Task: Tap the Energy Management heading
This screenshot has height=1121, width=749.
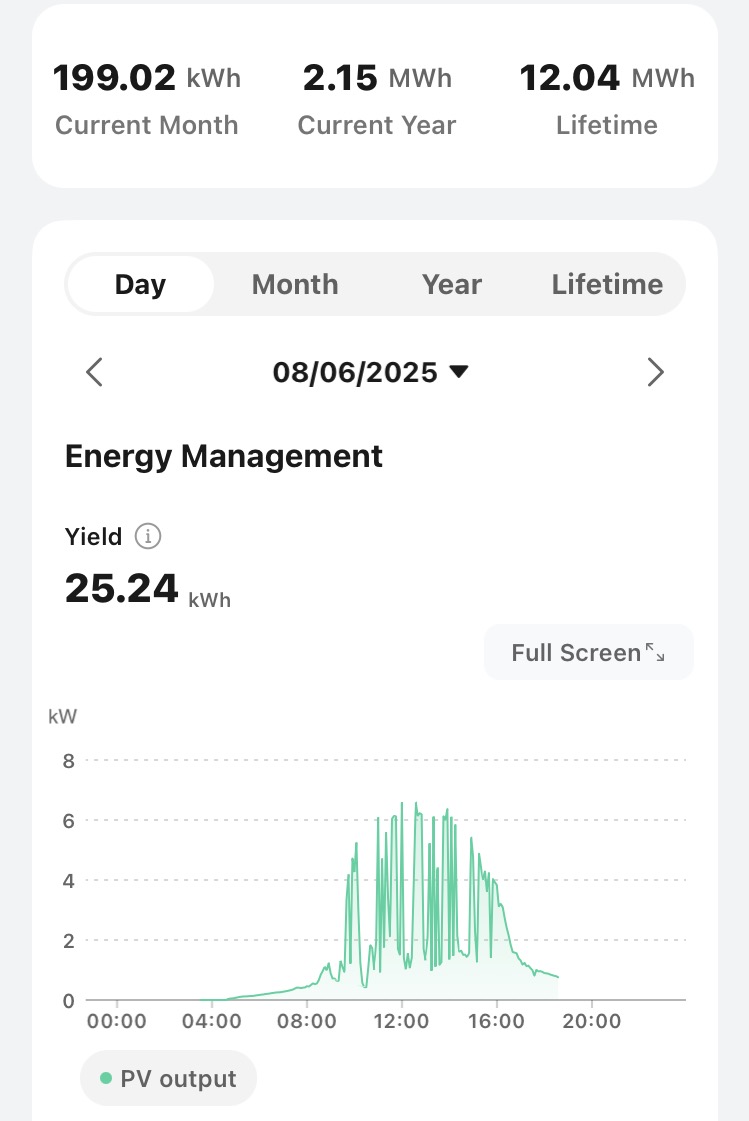Action: tap(224, 457)
